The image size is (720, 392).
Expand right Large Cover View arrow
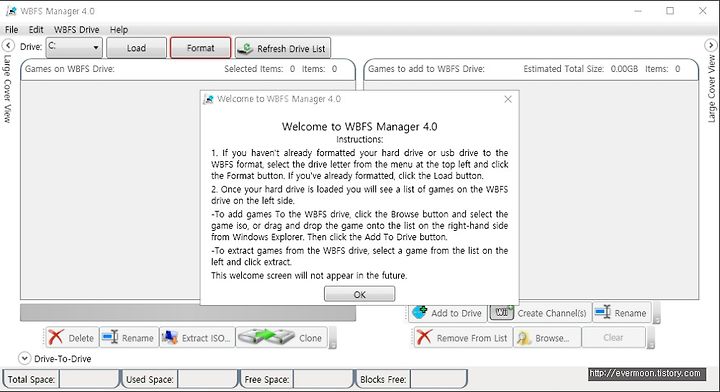(x=710, y=45)
